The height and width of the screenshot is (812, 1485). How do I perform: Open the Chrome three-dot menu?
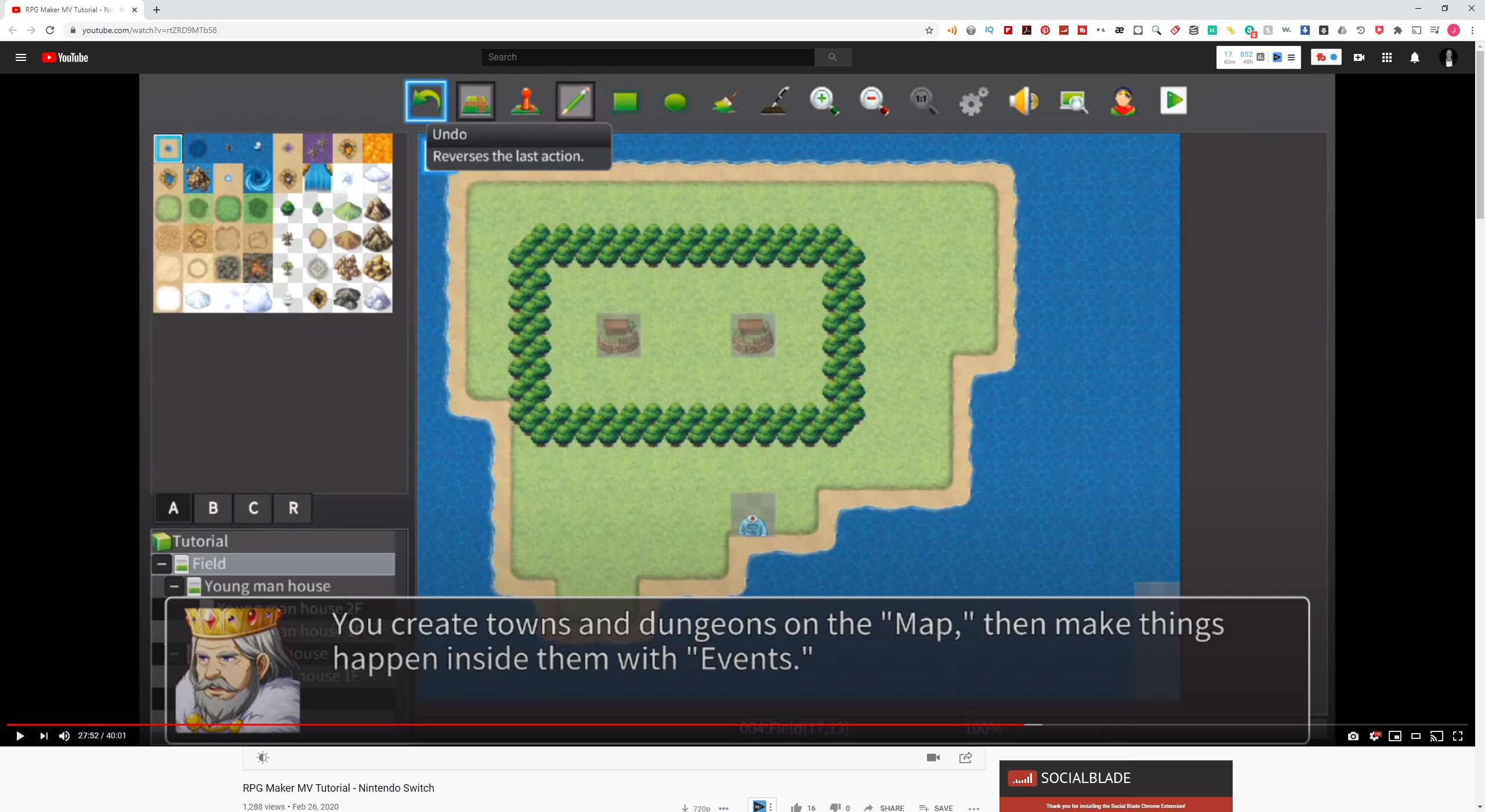point(1472,30)
